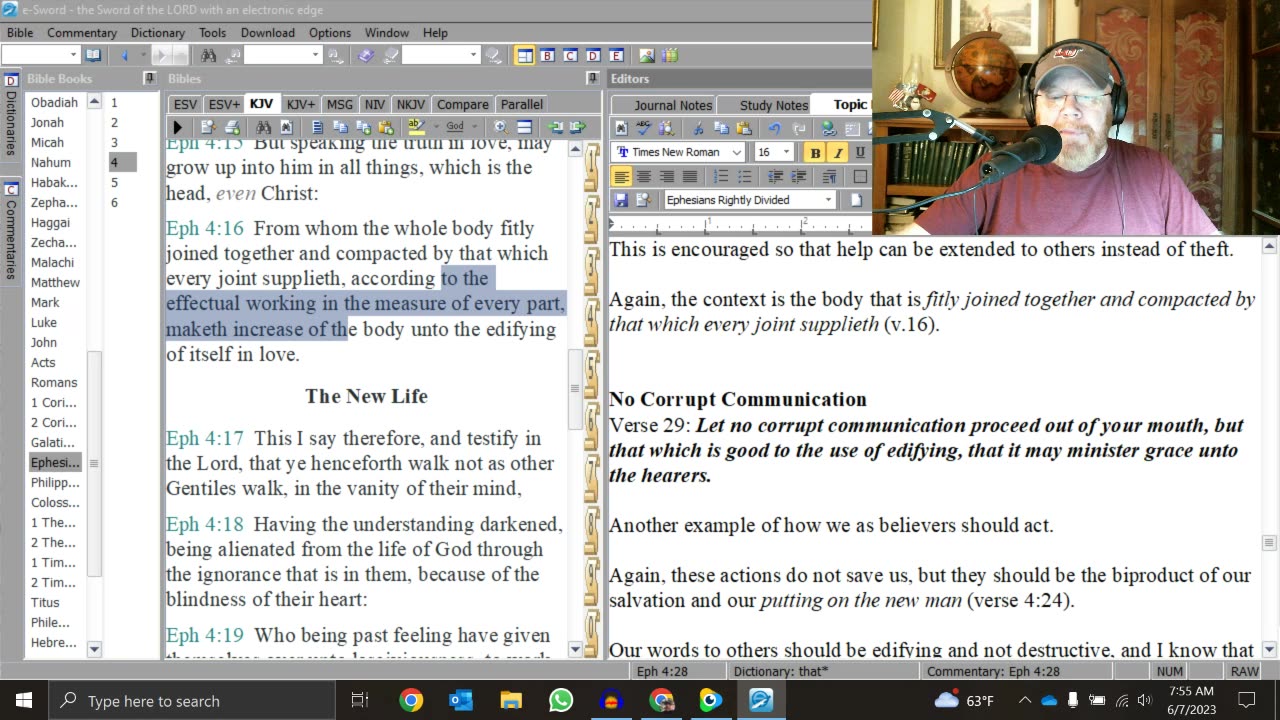Screen dimensions: 1280x720
Task: Set center paragraph alignment
Action: point(644,176)
